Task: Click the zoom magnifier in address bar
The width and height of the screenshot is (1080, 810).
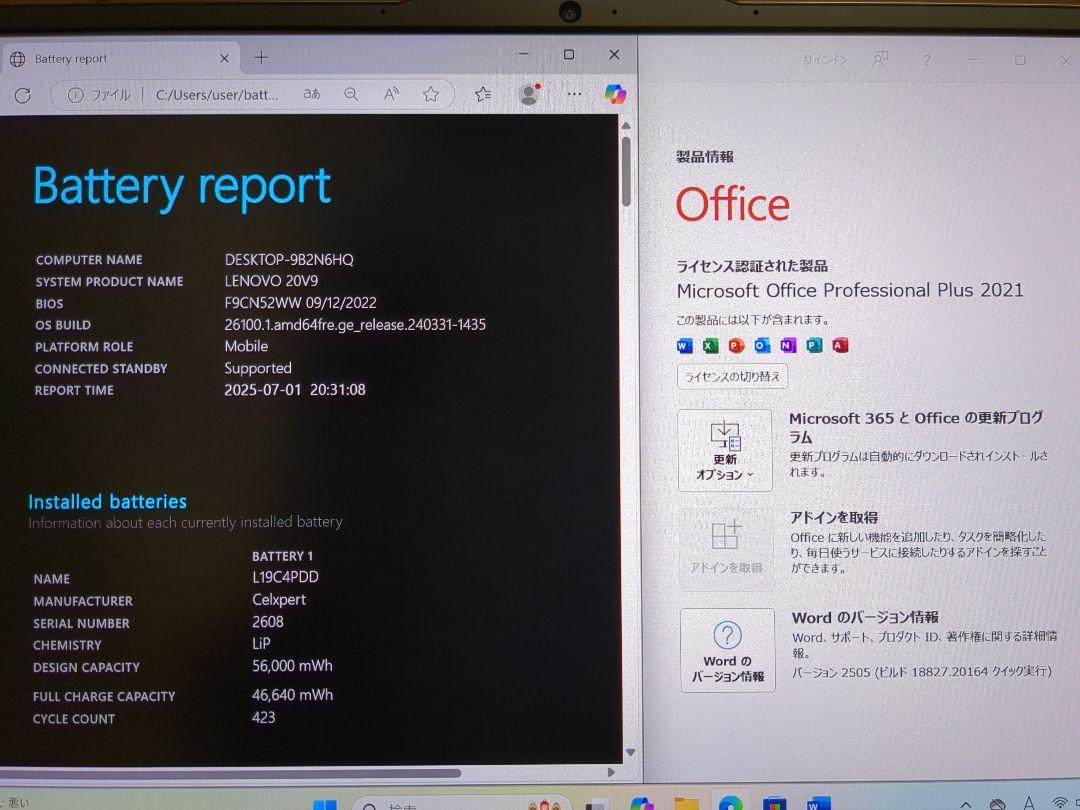Action: click(x=351, y=94)
